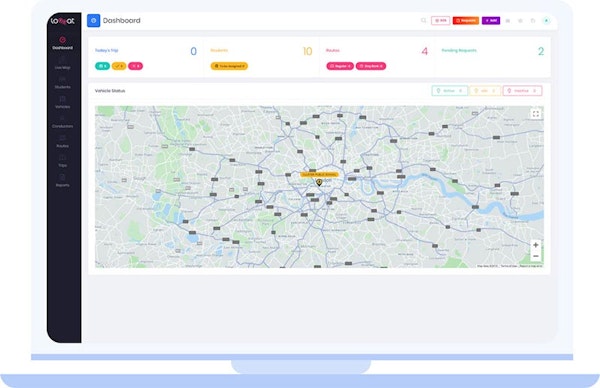Click the school location pin on the map

[x=319, y=182]
